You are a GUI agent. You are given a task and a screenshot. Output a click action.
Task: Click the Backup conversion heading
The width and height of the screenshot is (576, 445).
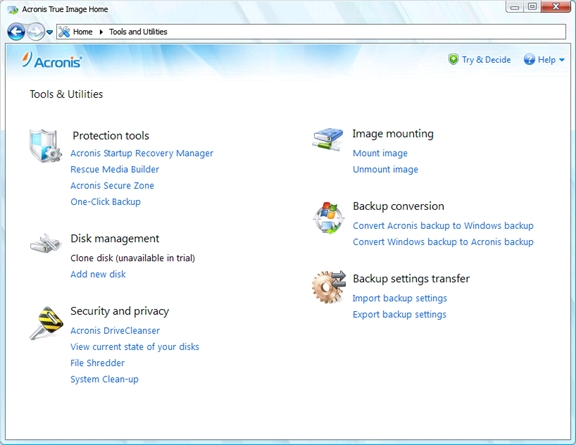click(399, 206)
